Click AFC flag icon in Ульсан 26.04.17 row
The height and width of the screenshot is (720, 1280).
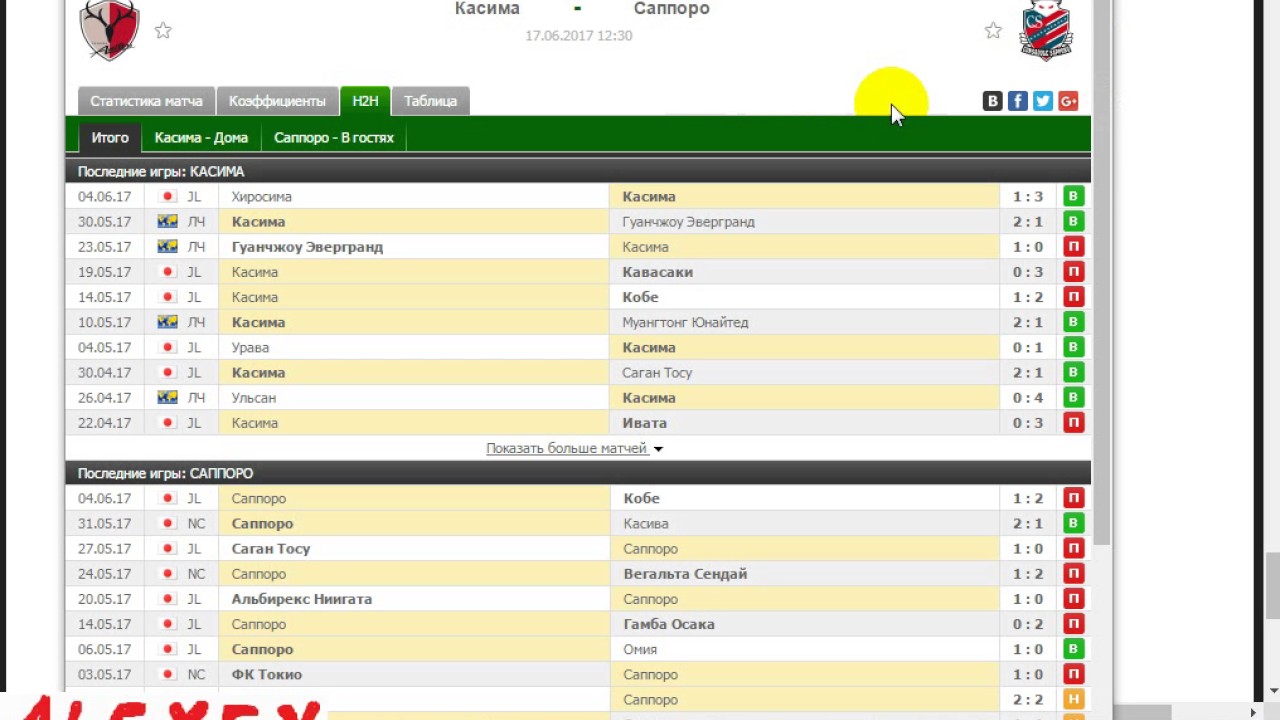point(167,398)
